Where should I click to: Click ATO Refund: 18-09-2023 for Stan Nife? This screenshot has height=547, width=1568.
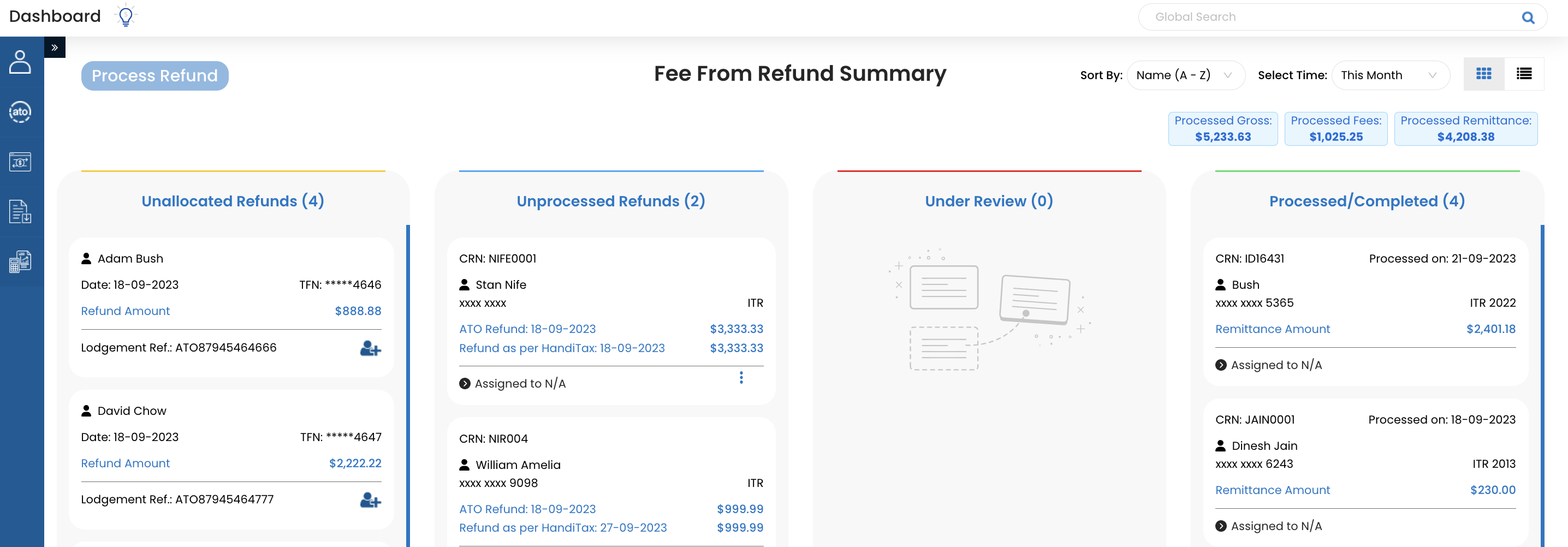click(x=527, y=329)
